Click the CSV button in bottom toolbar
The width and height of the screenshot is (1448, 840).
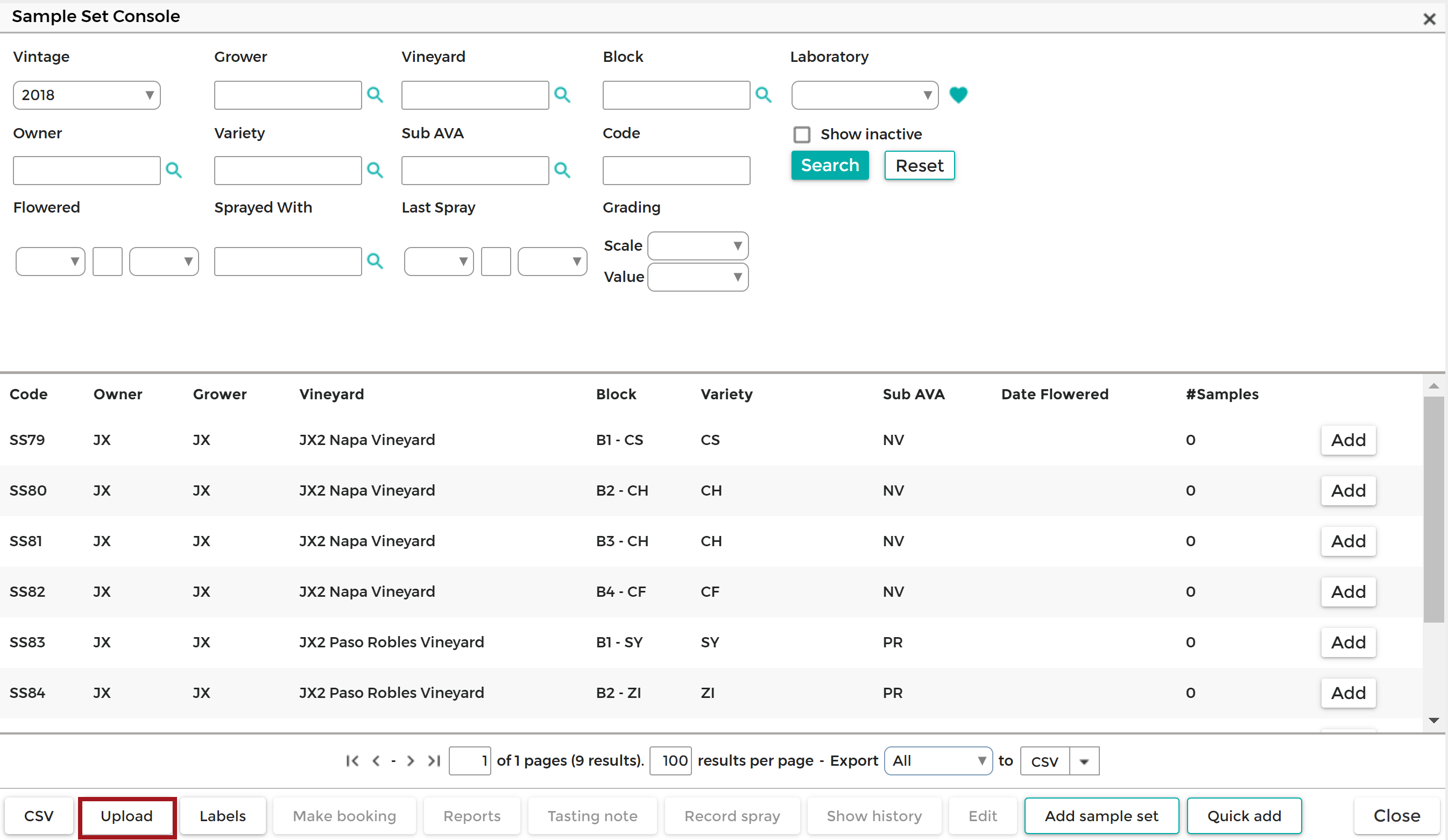[39, 816]
